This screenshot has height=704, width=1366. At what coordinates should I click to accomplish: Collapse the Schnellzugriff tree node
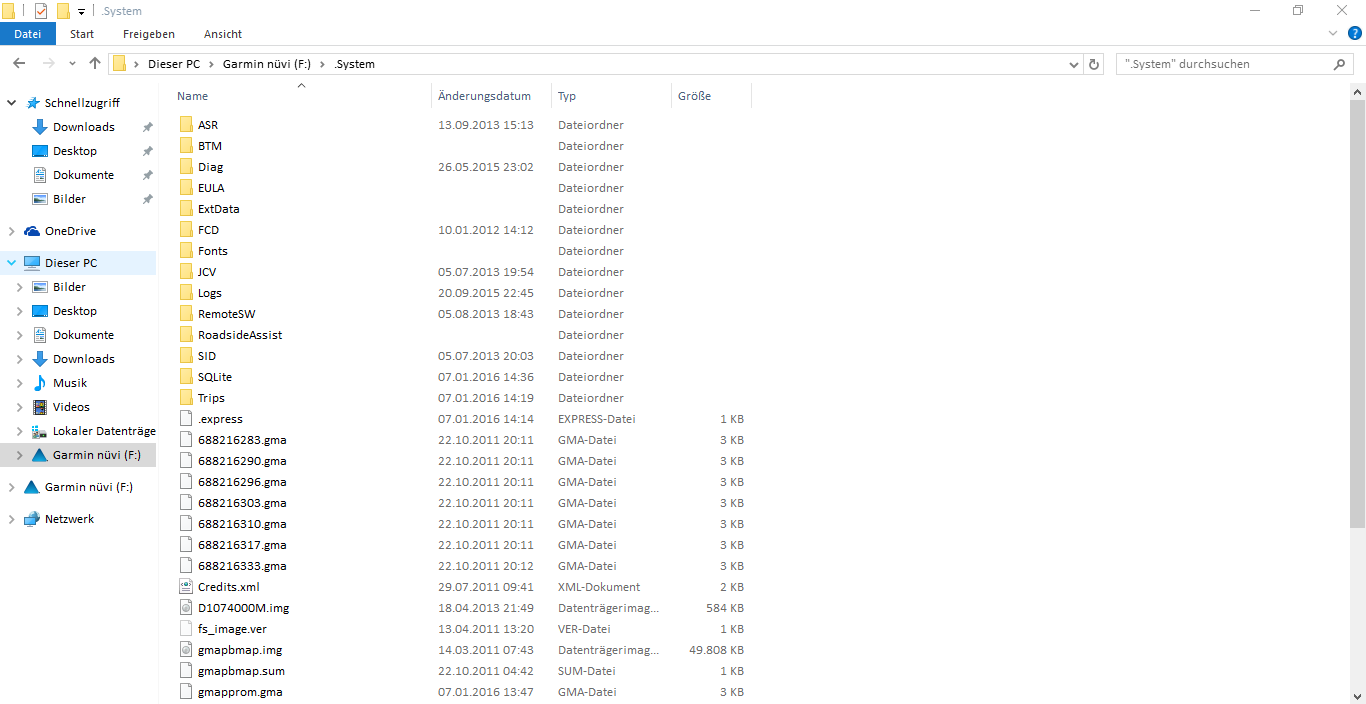pyautogui.click(x=11, y=103)
